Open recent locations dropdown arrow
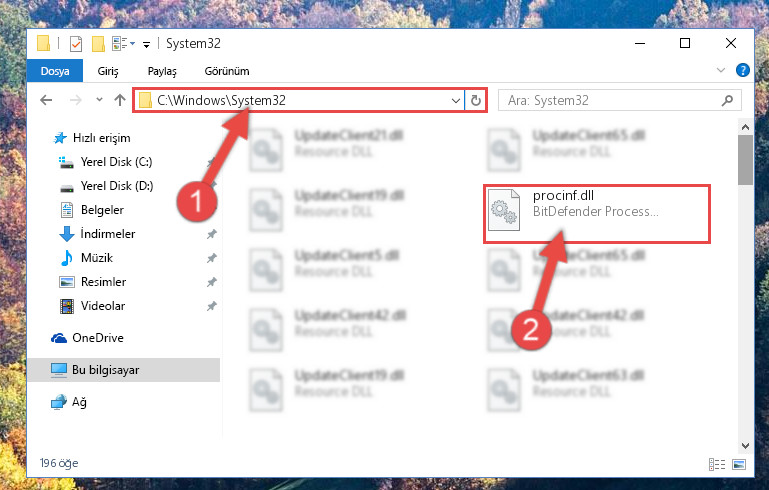Image resolution: width=769 pixels, height=490 pixels. [x=99, y=100]
